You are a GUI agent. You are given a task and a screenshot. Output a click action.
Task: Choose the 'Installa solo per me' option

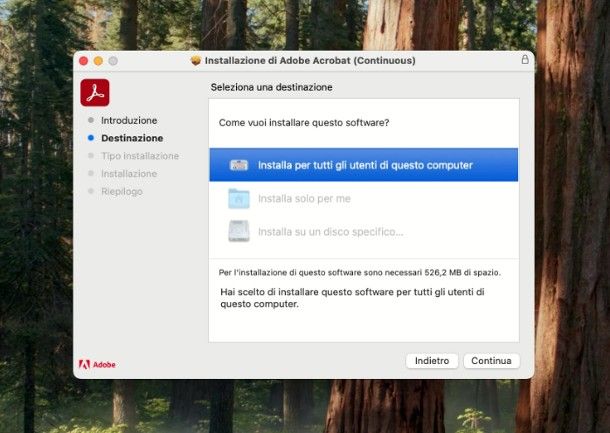coord(304,199)
